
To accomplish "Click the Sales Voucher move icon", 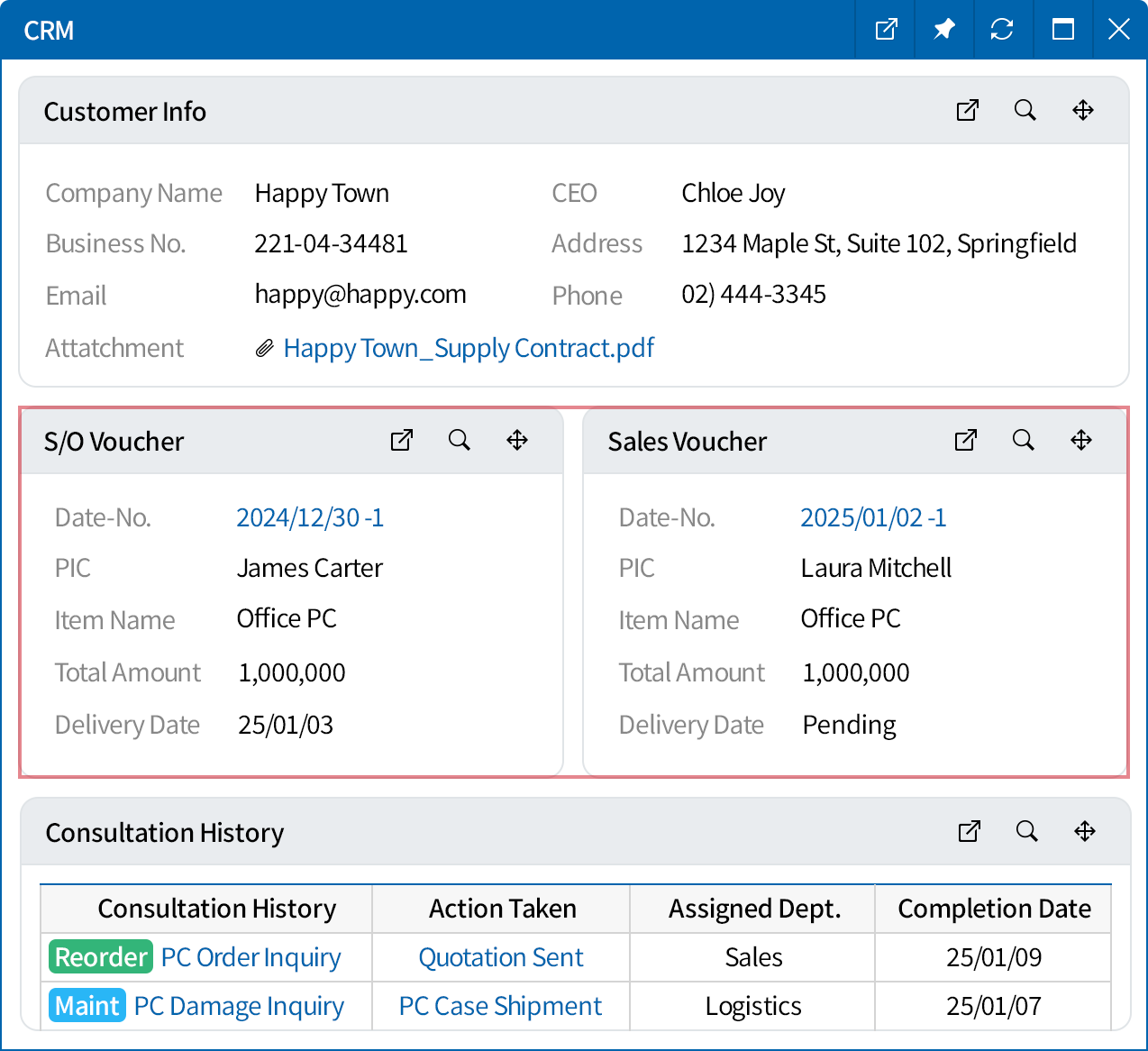I will tap(1080, 441).
